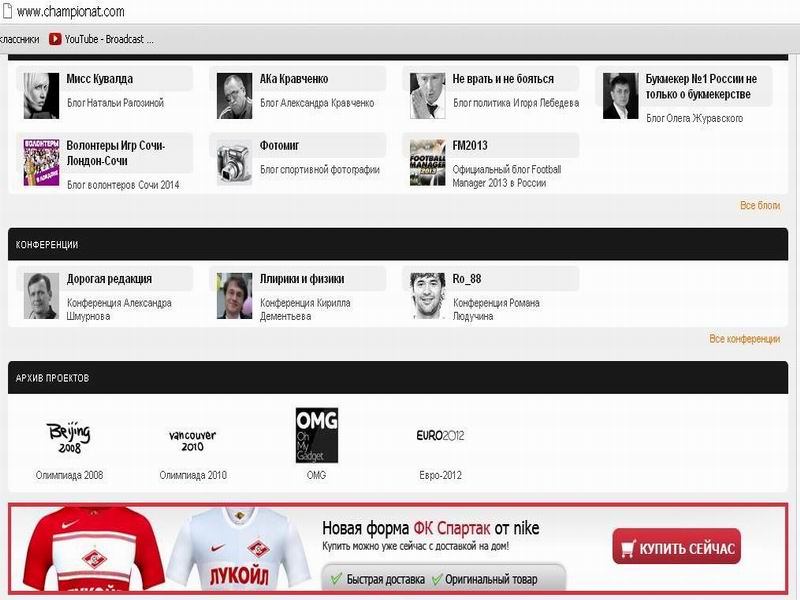
Task: Open the Ro_88 conference photo
Action: tap(428, 296)
